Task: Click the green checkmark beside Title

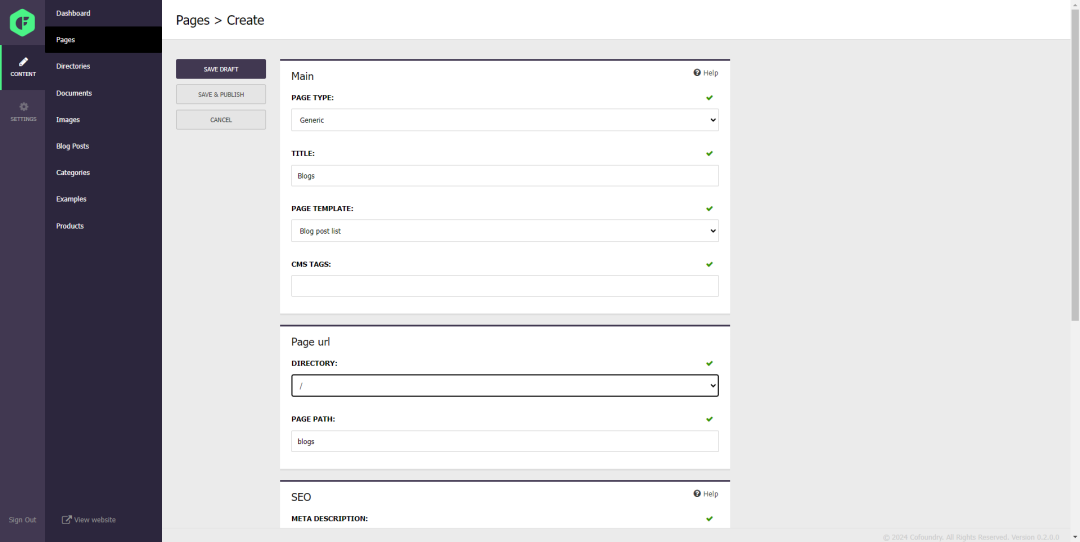Action: point(709,154)
